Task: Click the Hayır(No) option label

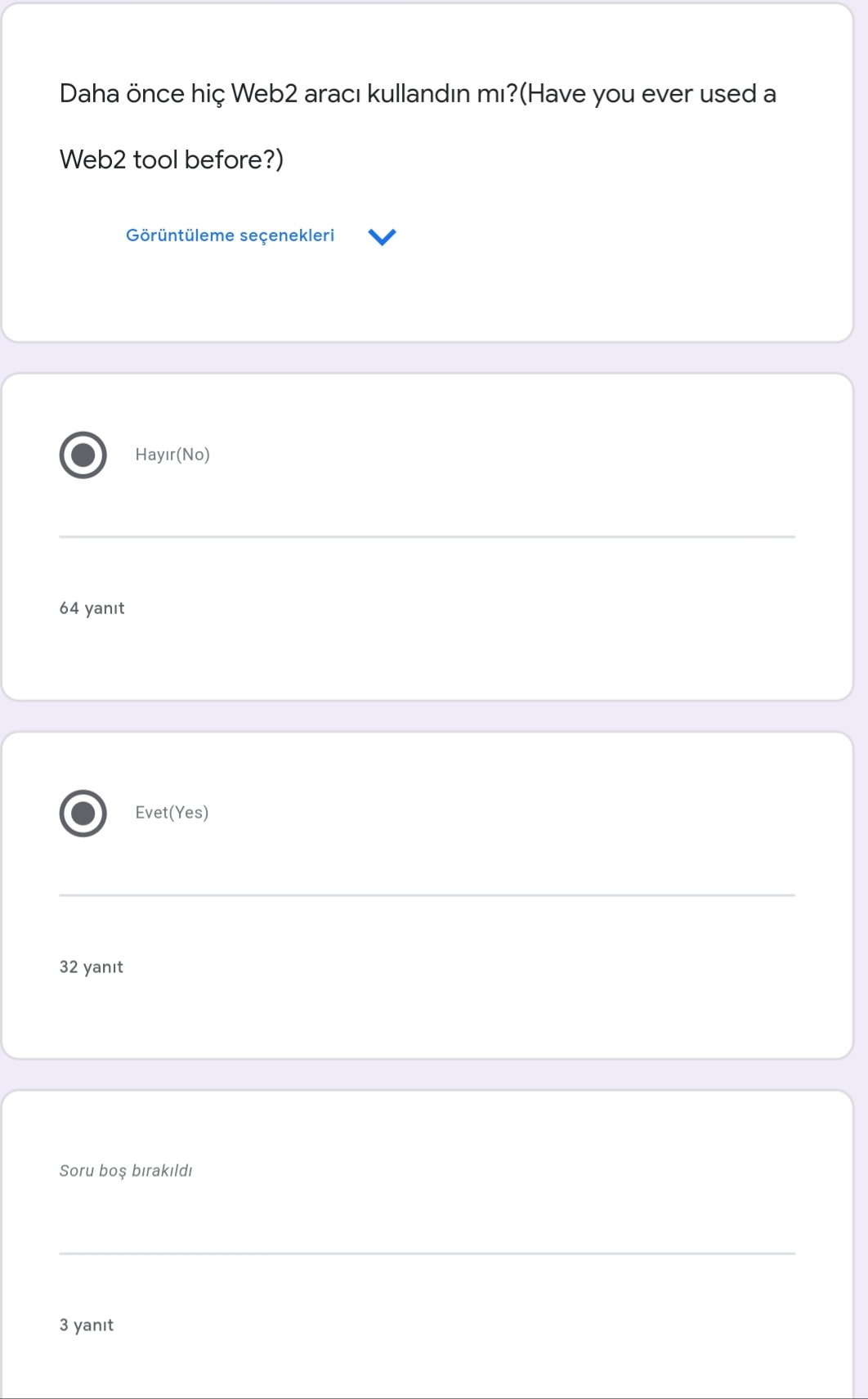Action: pyautogui.click(x=172, y=455)
